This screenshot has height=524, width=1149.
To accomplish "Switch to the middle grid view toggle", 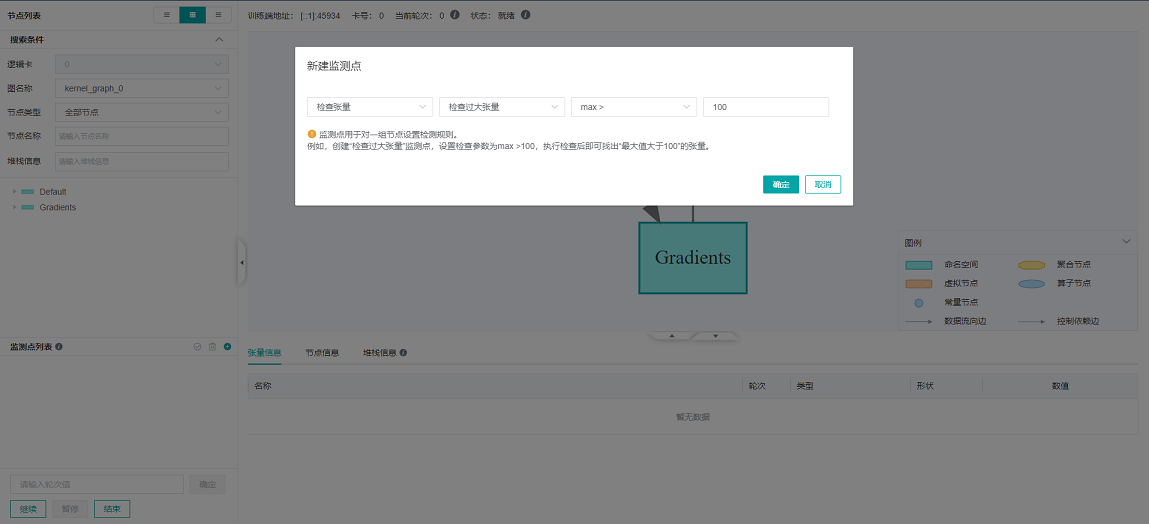I will click(193, 15).
